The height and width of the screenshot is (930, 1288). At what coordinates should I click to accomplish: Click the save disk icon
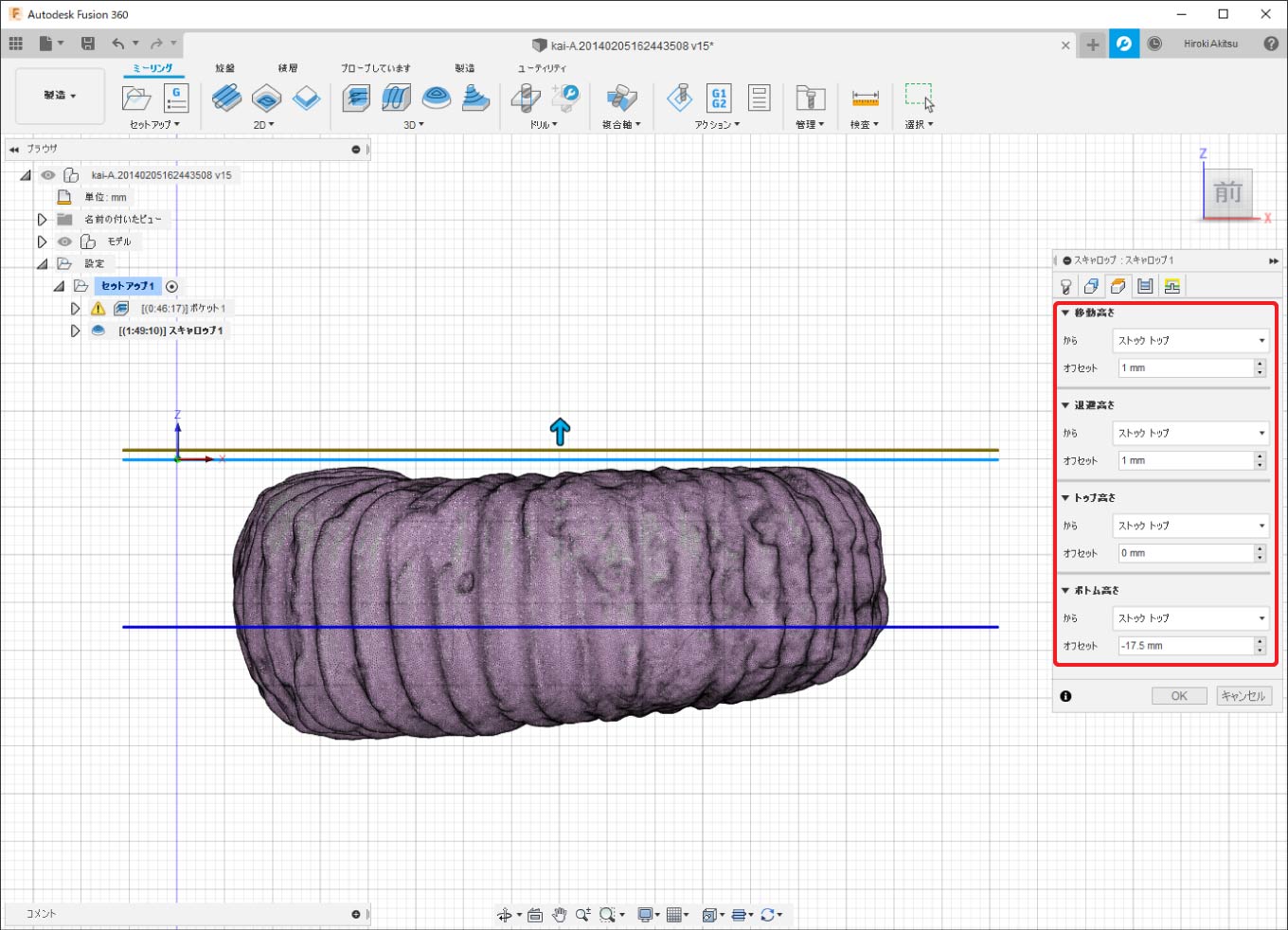coord(88,44)
